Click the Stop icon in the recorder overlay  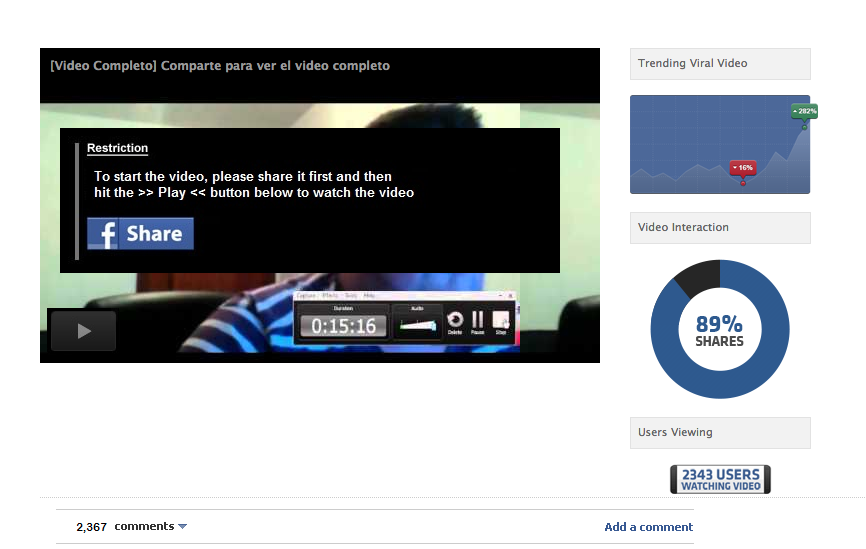501,322
